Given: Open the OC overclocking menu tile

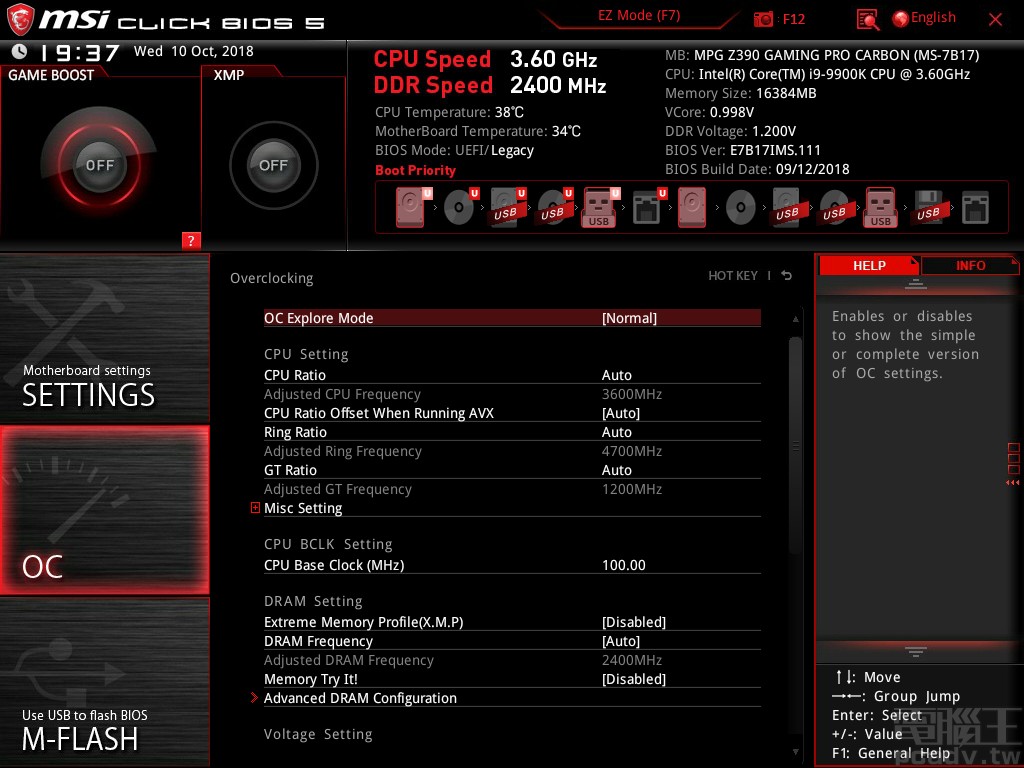Looking at the screenshot, I should pos(104,510).
